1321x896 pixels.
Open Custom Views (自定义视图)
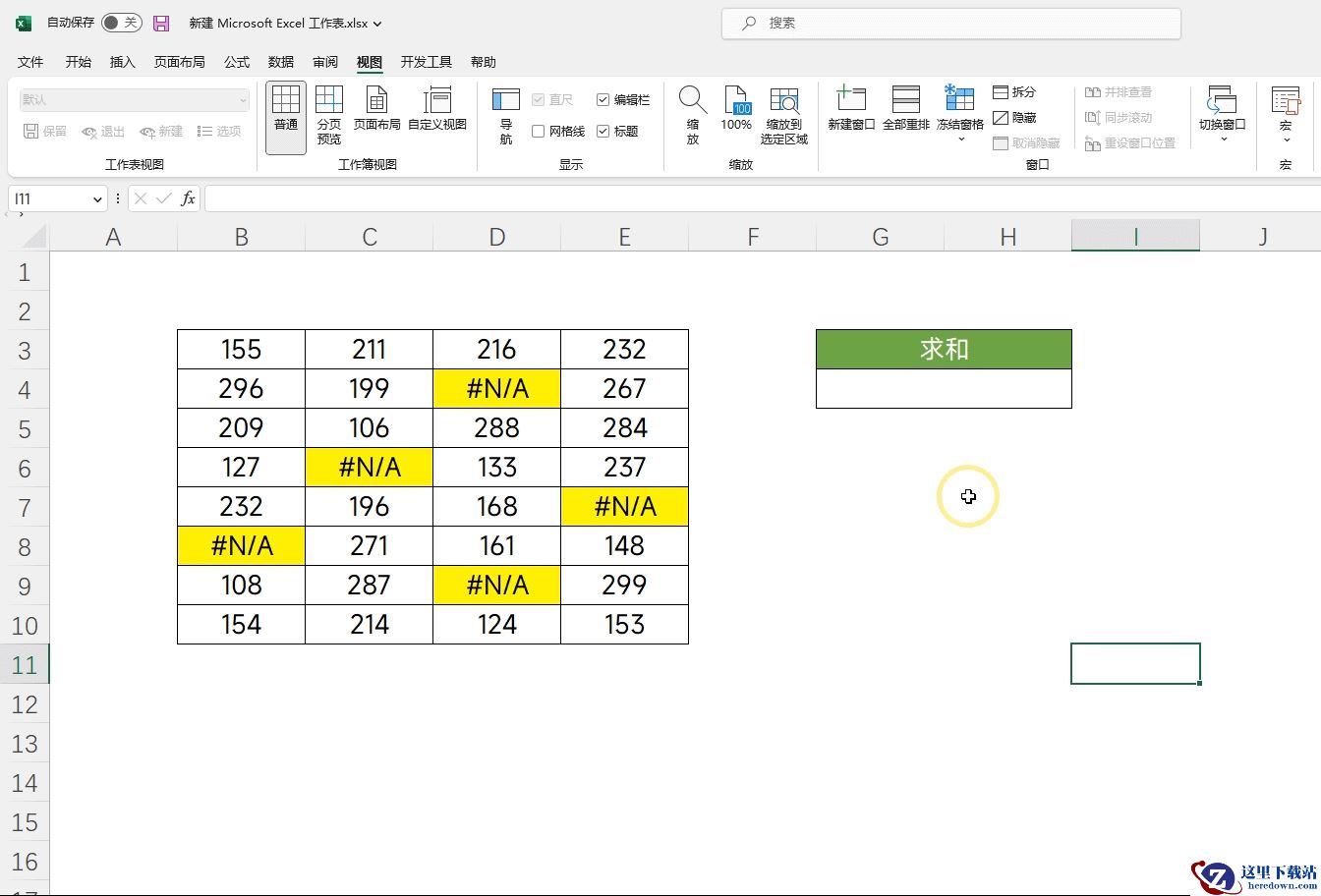(437, 109)
